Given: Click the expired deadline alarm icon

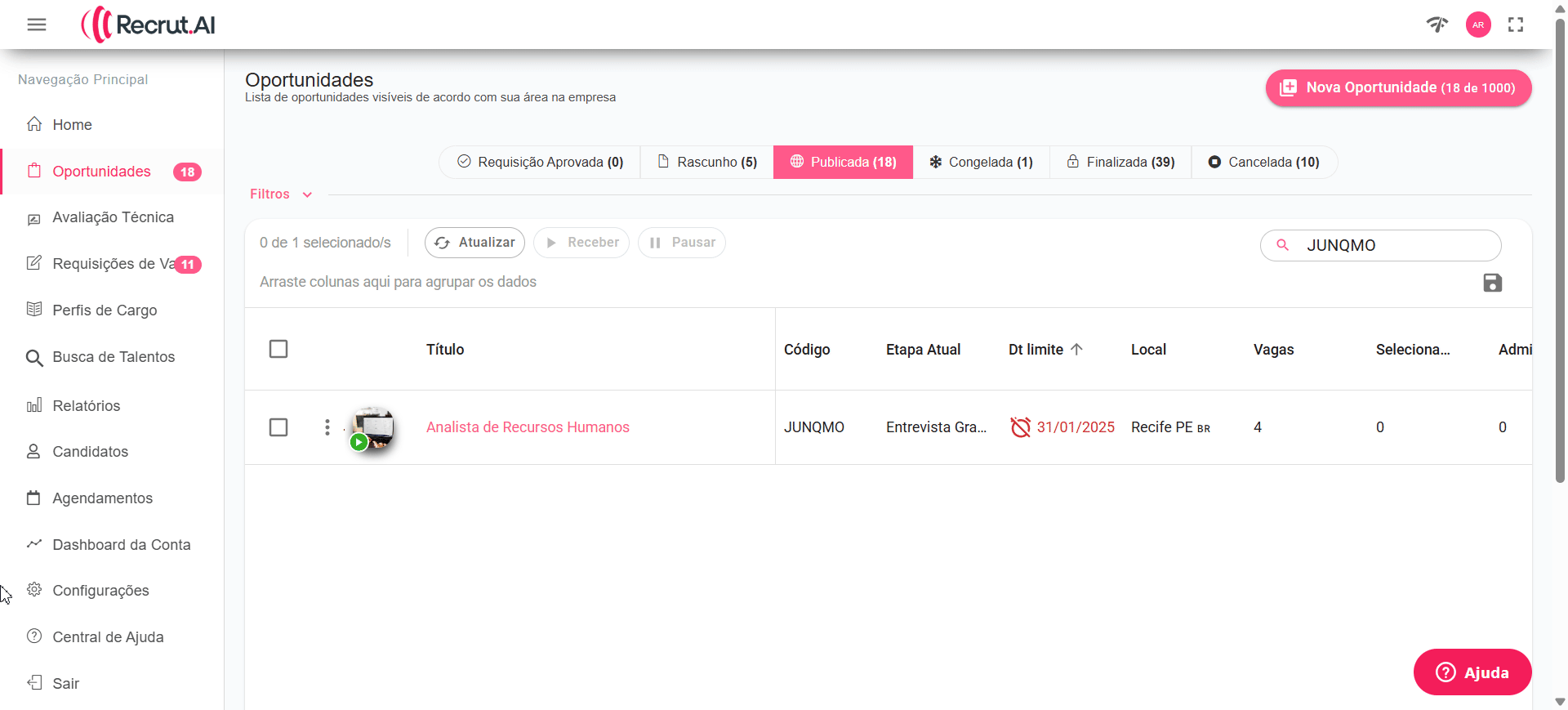Looking at the screenshot, I should 1020,427.
